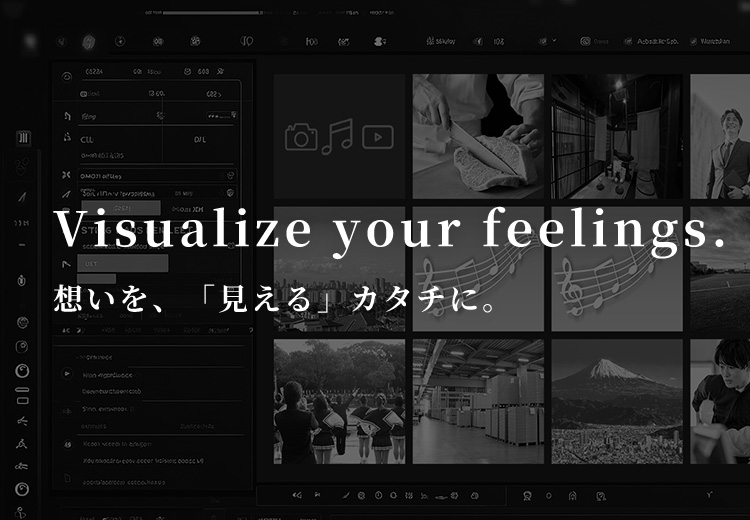The image size is (750, 520).
Task: Click the shield icon in top toolbar
Action: pos(88,42)
